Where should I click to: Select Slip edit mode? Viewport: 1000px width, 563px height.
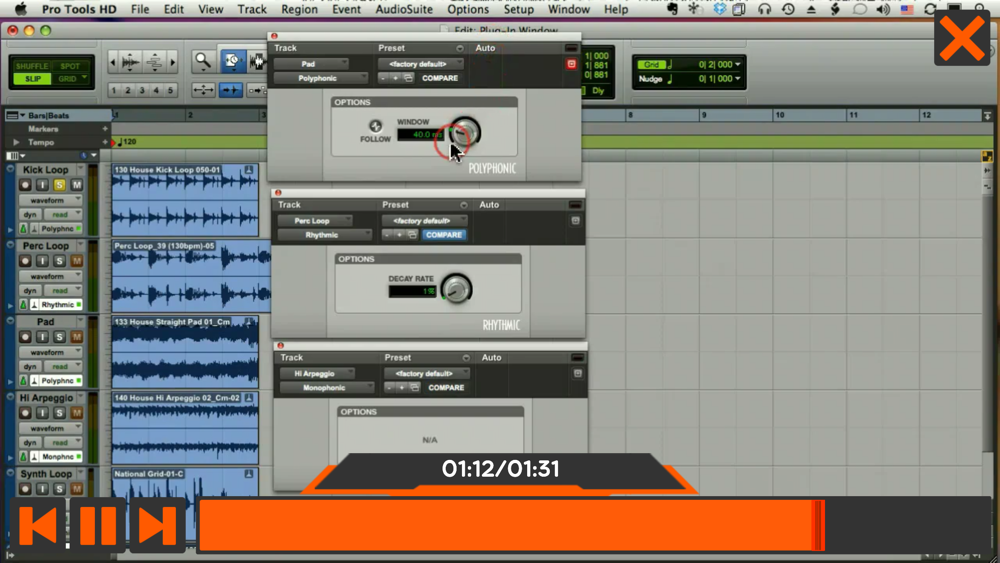32,79
